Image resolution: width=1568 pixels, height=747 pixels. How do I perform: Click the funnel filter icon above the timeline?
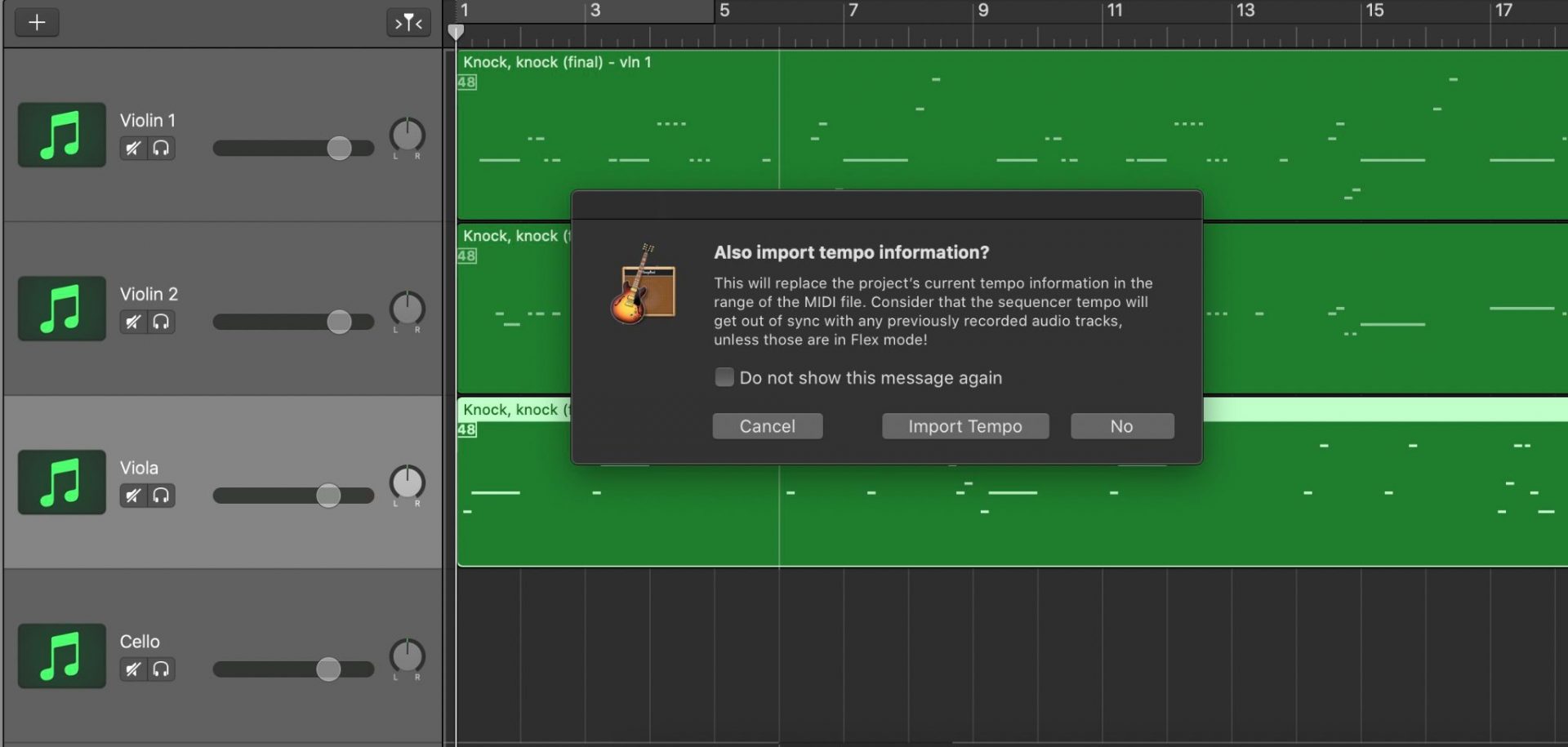coord(407,22)
